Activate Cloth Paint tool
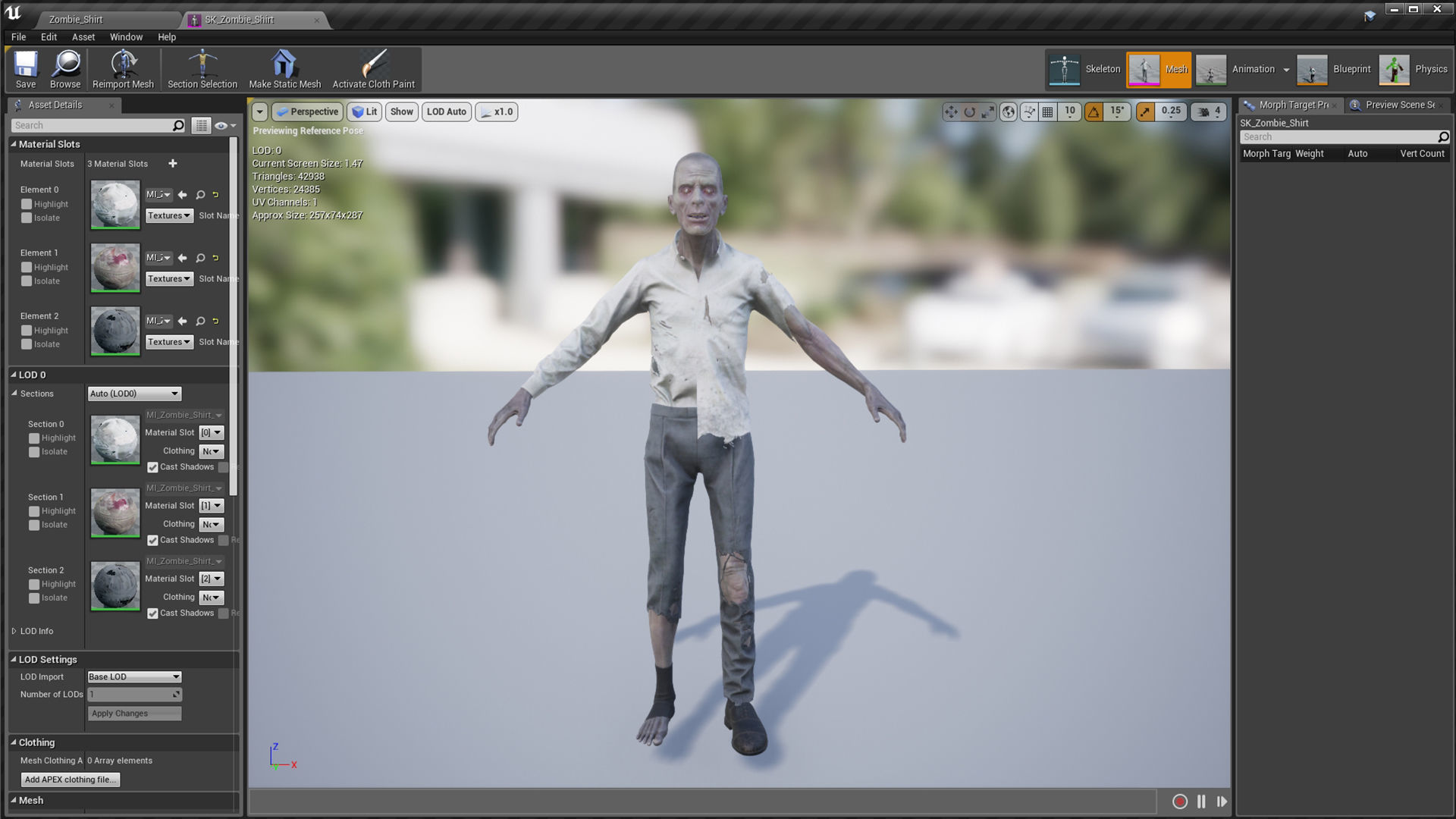The image size is (1456, 819). (373, 69)
